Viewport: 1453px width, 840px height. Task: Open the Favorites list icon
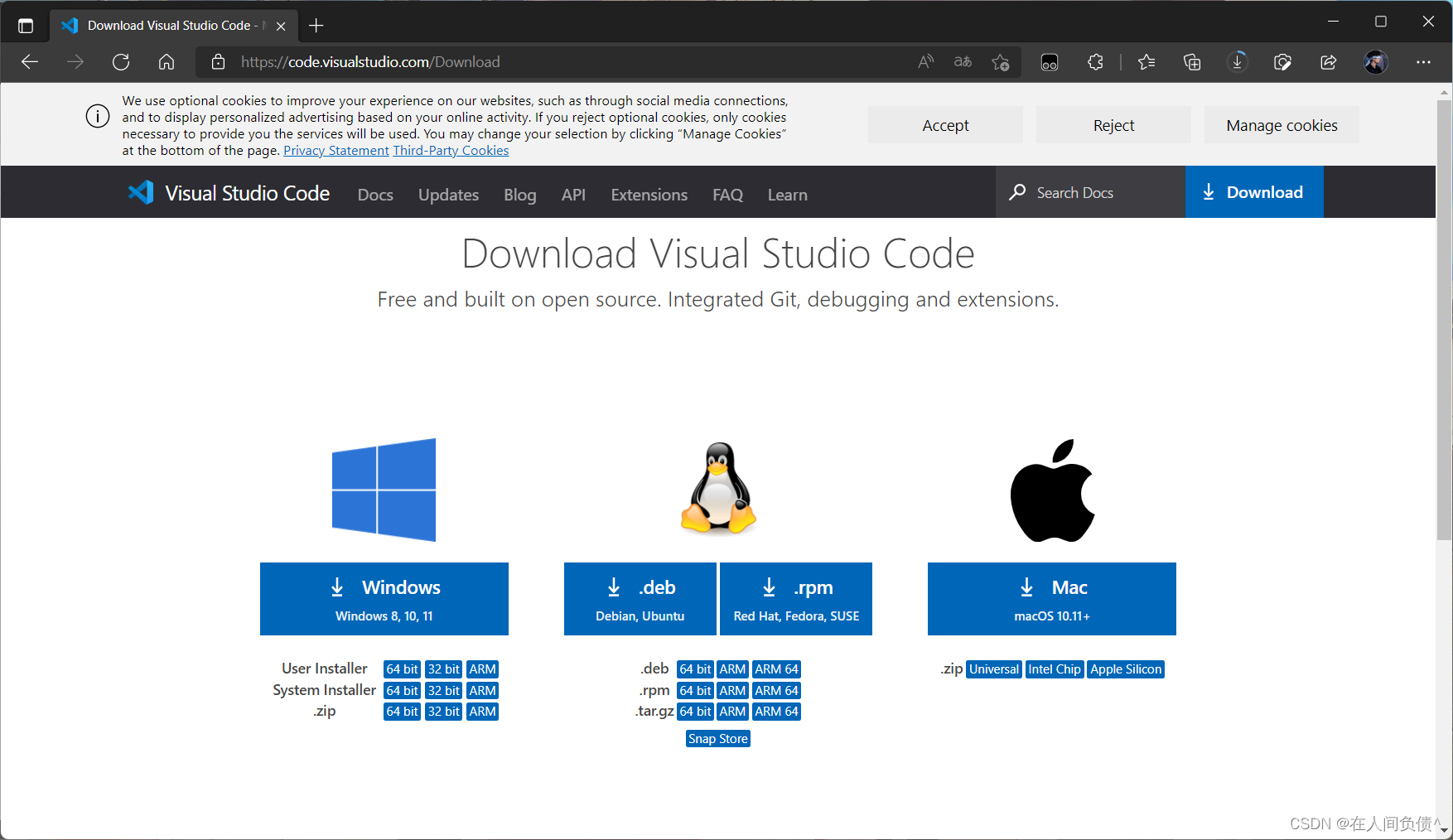1146,62
